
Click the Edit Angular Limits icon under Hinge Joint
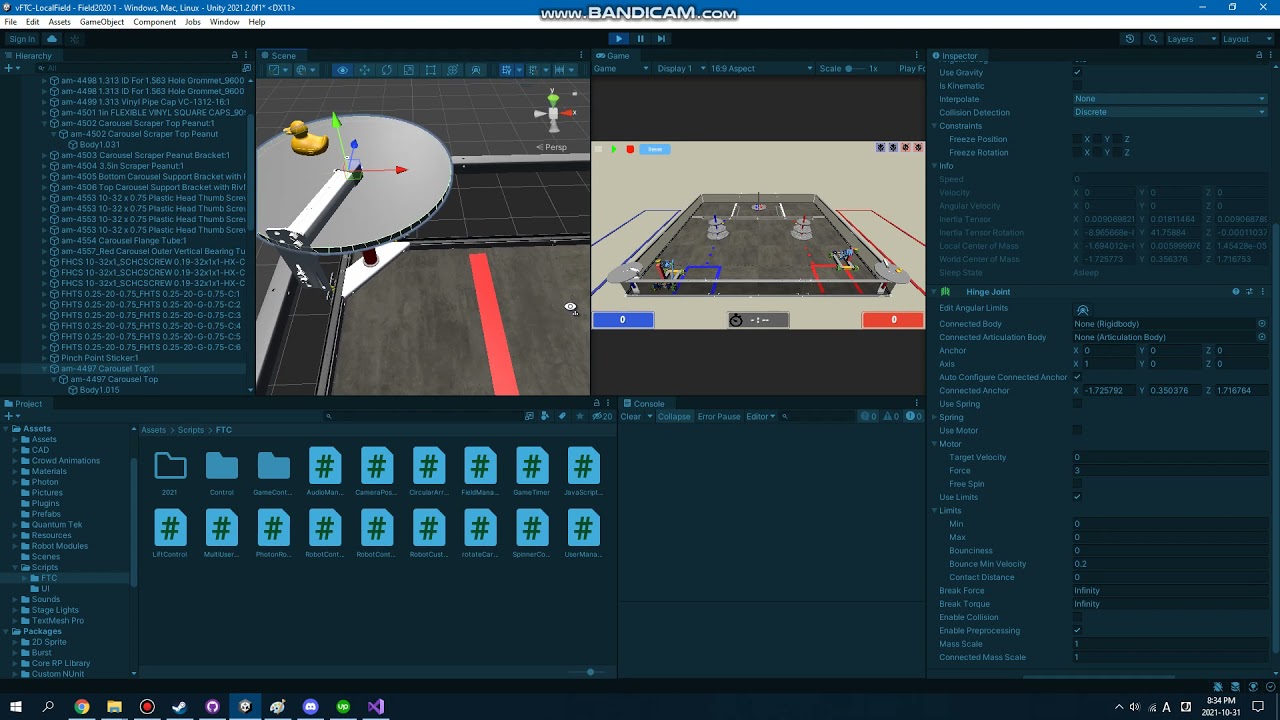(x=1083, y=309)
